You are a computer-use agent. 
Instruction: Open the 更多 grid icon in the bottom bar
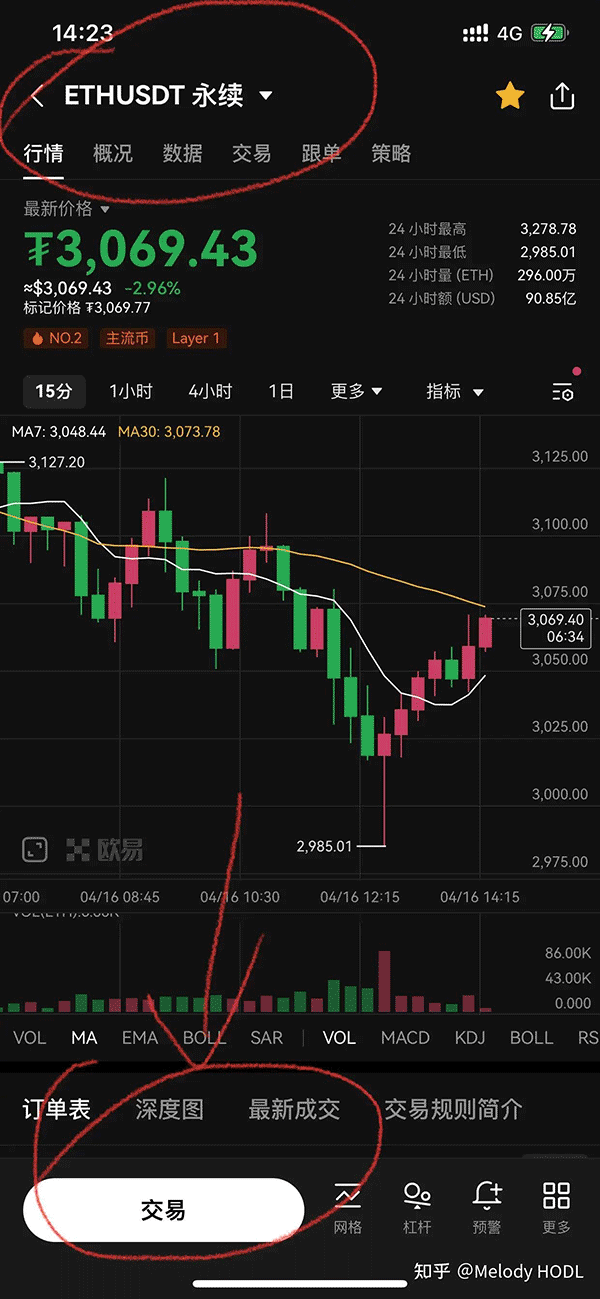(556, 1207)
